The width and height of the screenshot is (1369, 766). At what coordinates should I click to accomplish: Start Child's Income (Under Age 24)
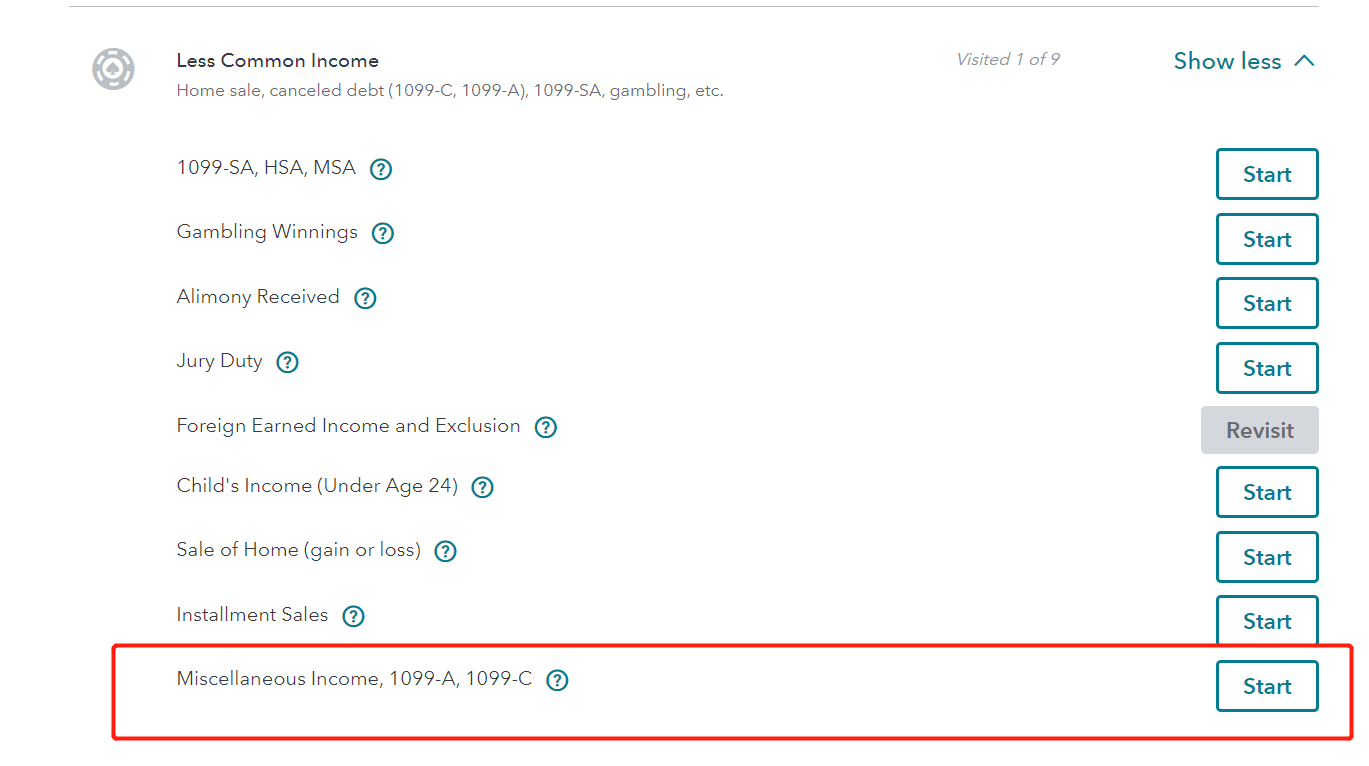(x=1266, y=492)
